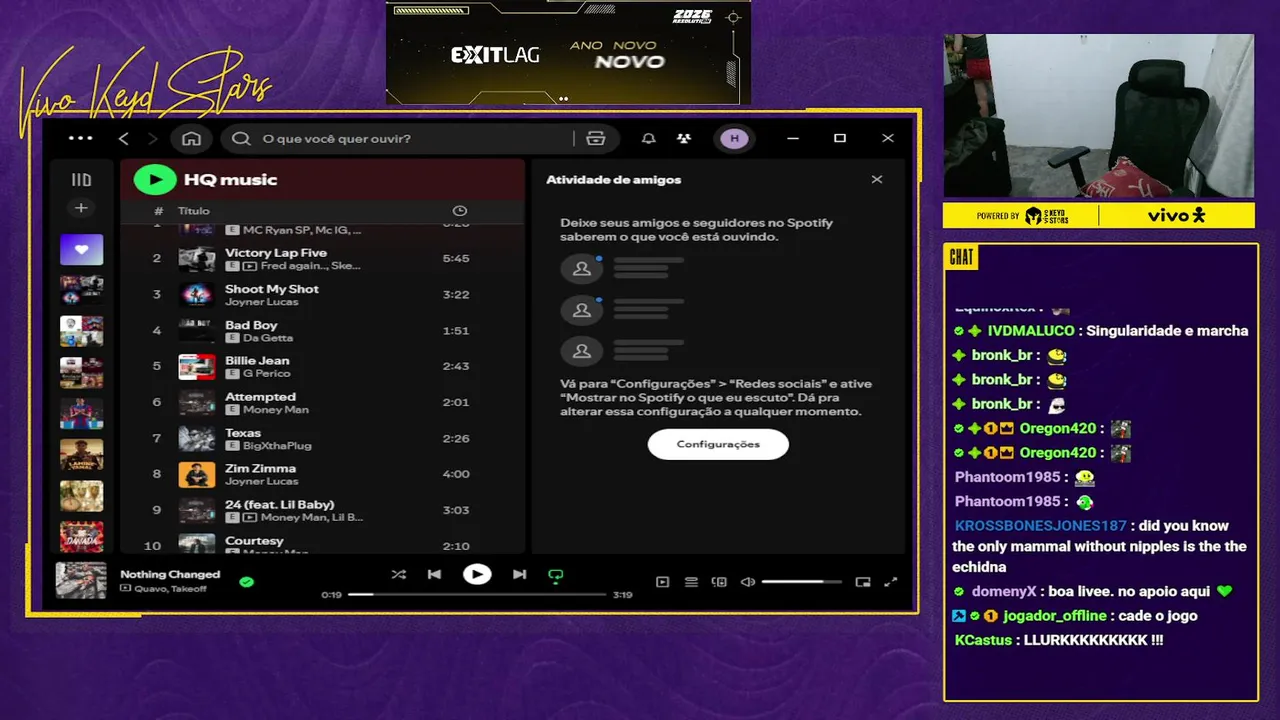Toggle the green saved checkmark for Nothing Changed
The height and width of the screenshot is (720, 1280).
(247, 581)
